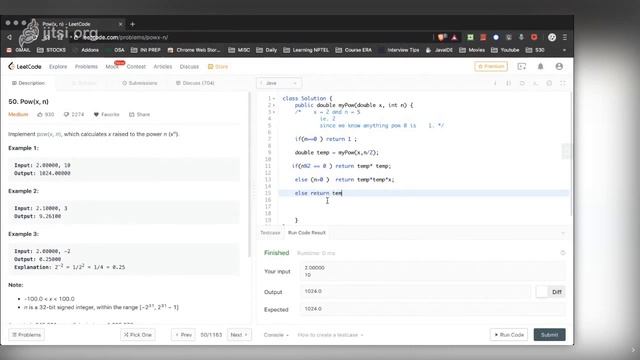Screen dimensions: 640x360
Task: Switch to the Run Code Result tab
Action: click(x=307, y=233)
